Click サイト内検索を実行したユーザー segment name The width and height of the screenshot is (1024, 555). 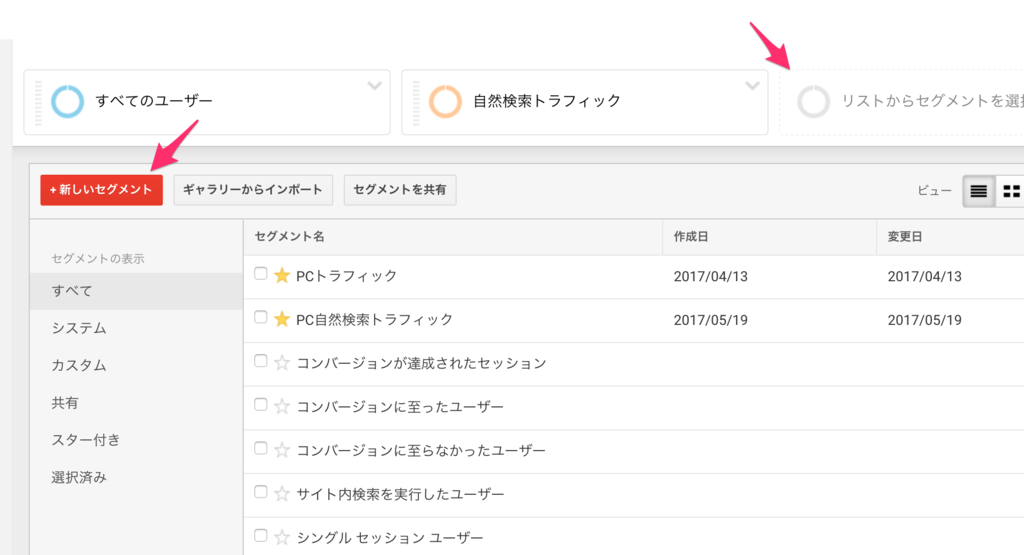[x=400, y=495]
